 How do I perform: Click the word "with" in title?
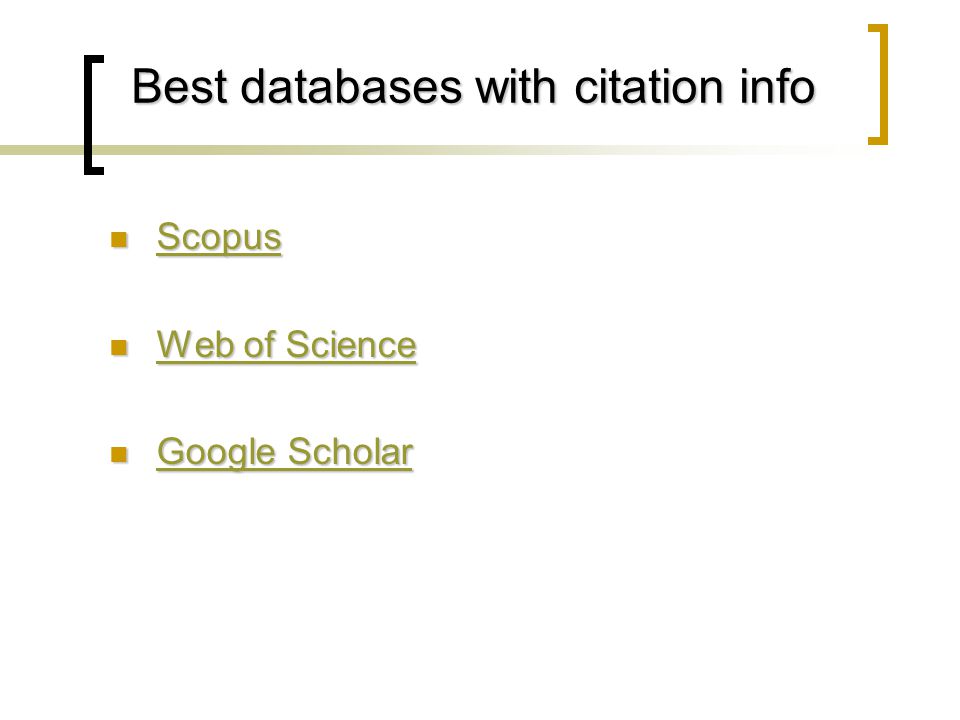[x=516, y=87]
